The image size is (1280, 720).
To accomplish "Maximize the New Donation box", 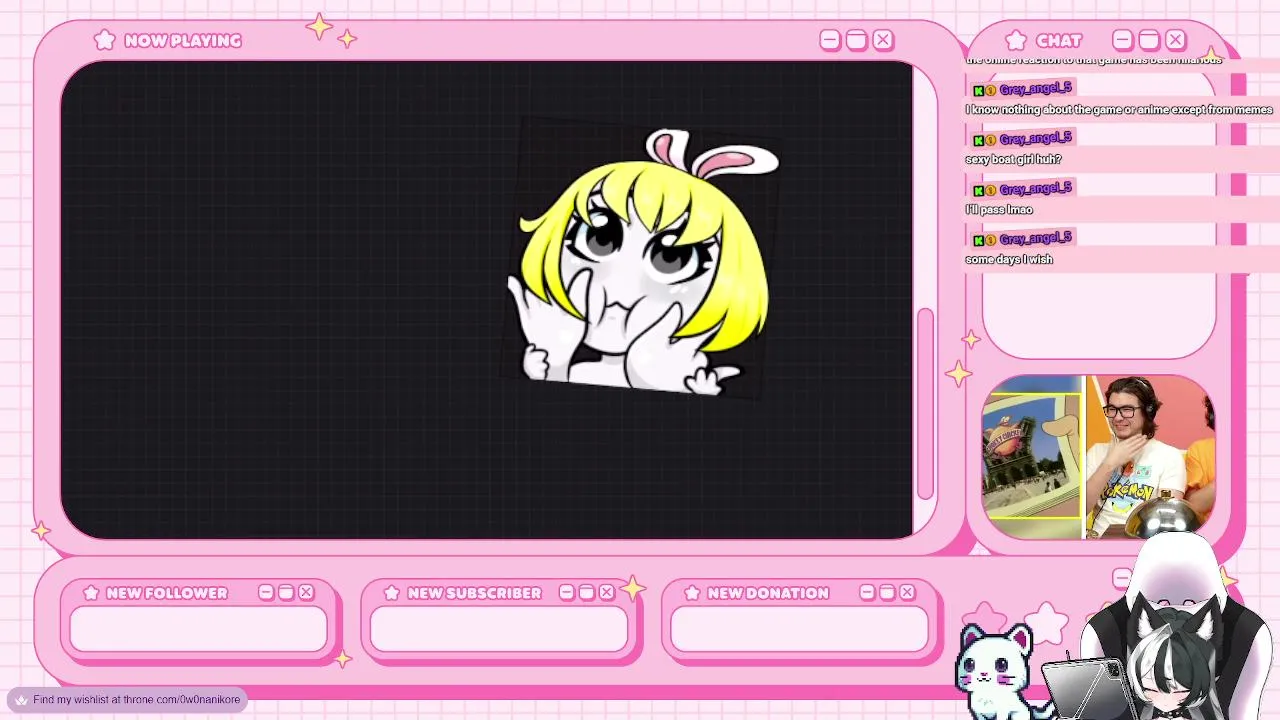I will coord(887,593).
